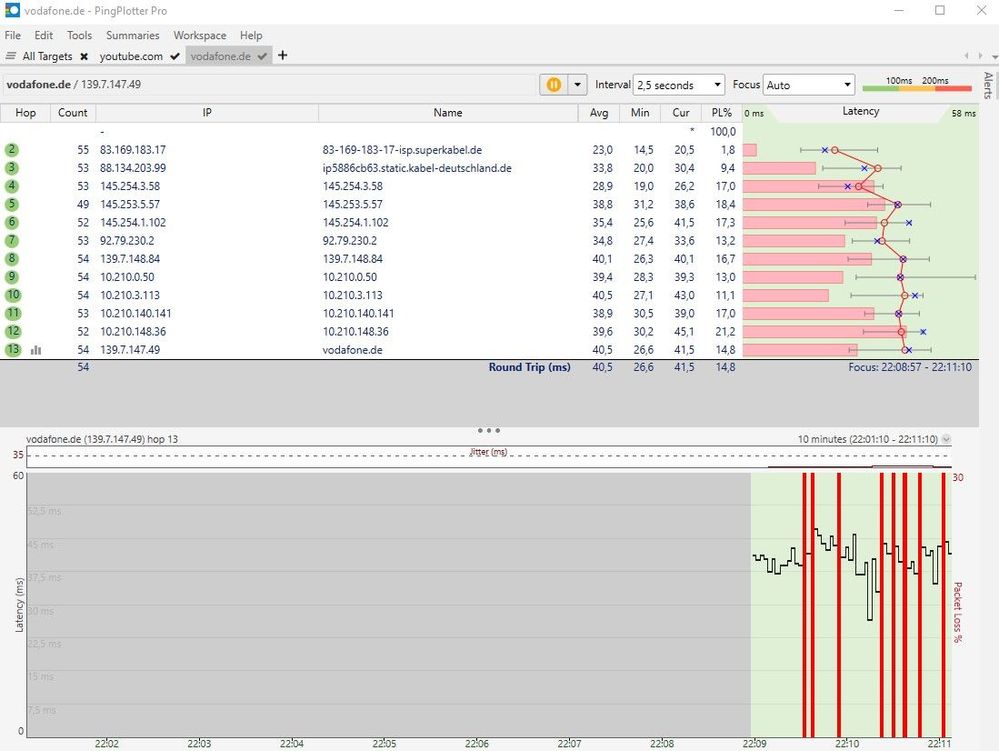Click the Min column header
The image size is (999, 751).
pos(640,113)
